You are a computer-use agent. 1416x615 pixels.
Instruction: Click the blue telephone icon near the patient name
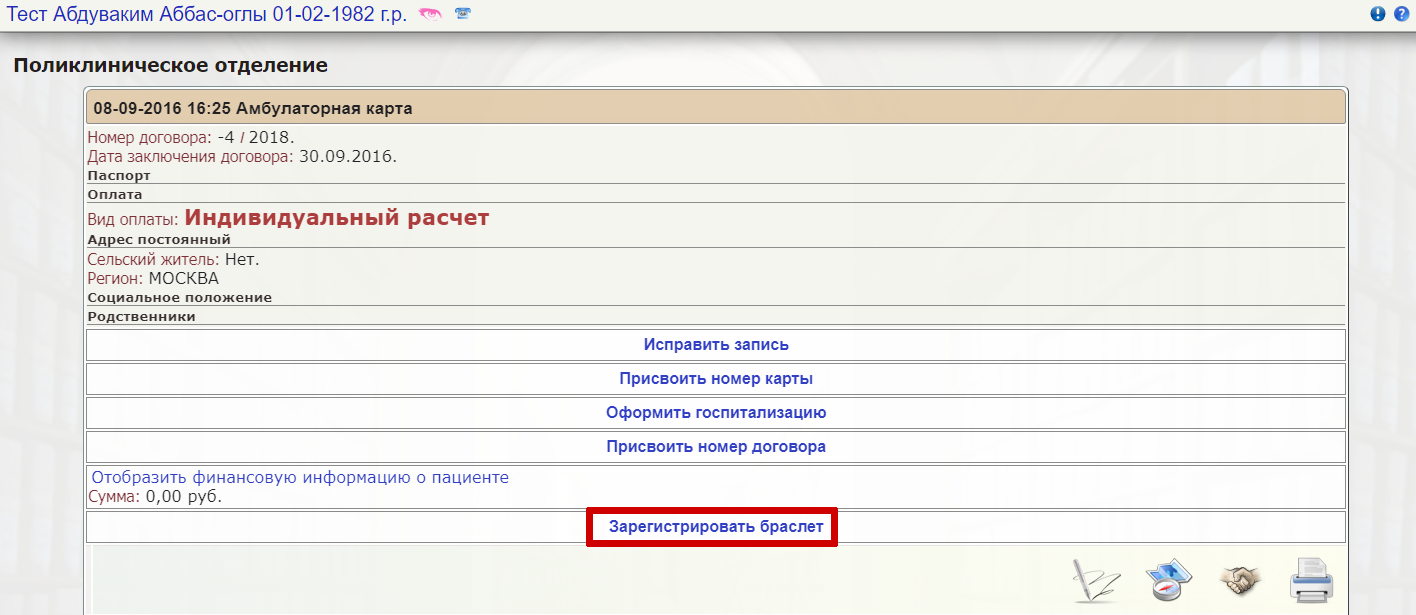[x=462, y=14]
